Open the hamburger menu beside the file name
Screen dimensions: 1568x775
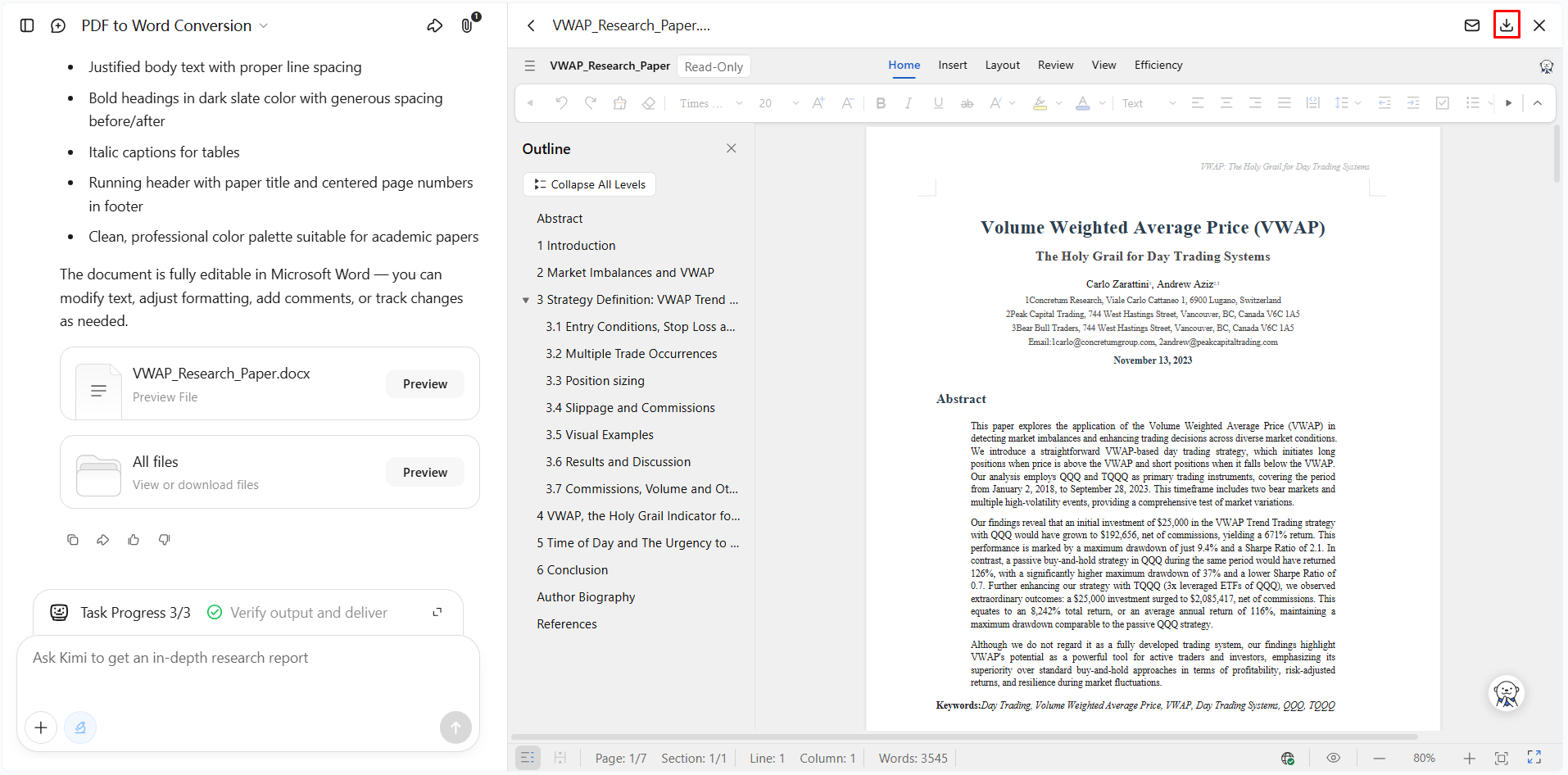[530, 66]
